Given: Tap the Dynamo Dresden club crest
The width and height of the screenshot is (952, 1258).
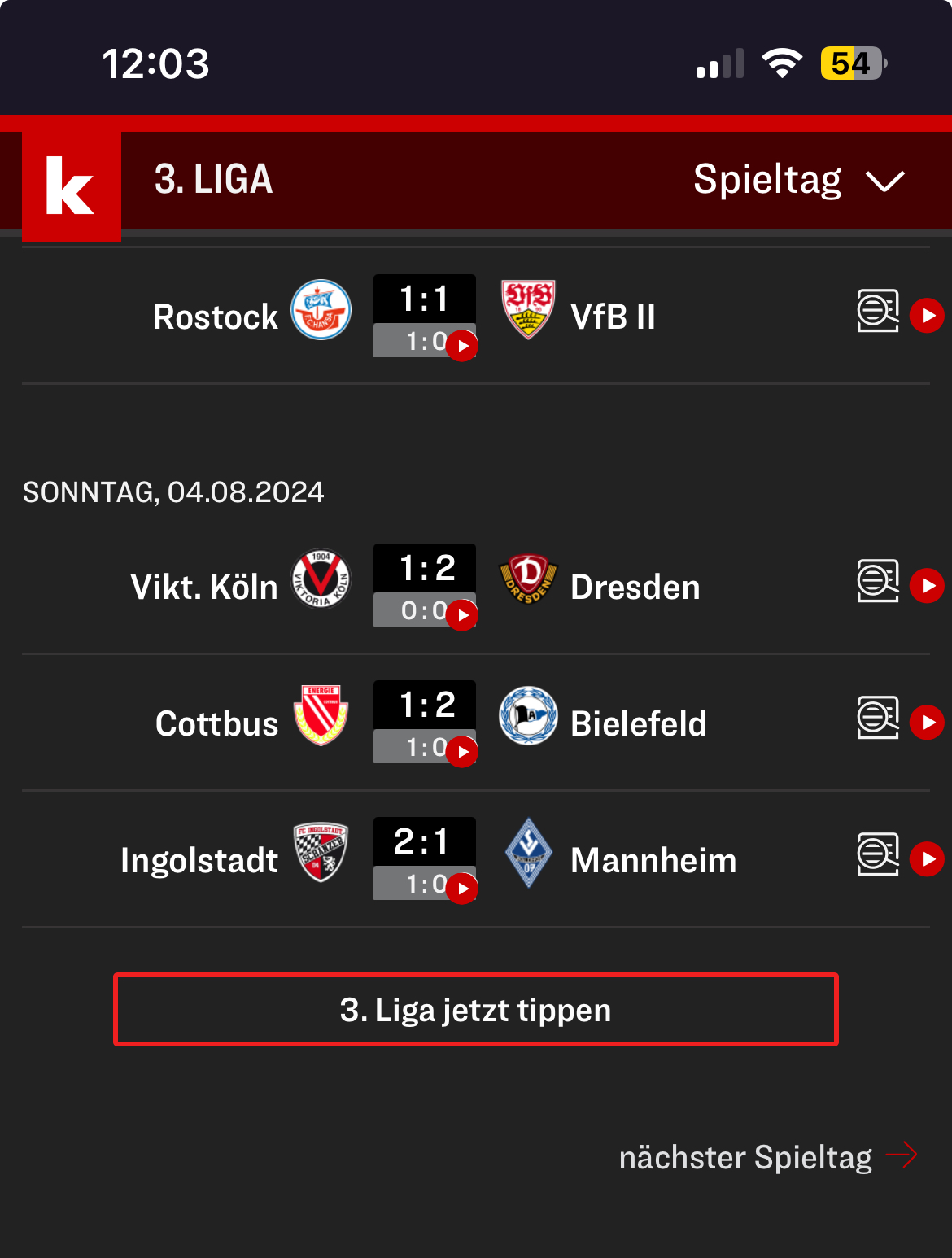Looking at the screenshot, I should 528,579.
